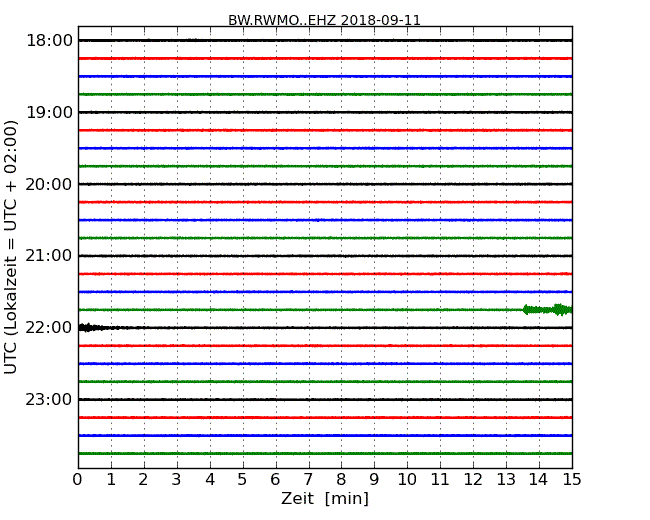Click the 21:00 time label
The height and width of the screenshot is (520, 650).
coord(49,256)
